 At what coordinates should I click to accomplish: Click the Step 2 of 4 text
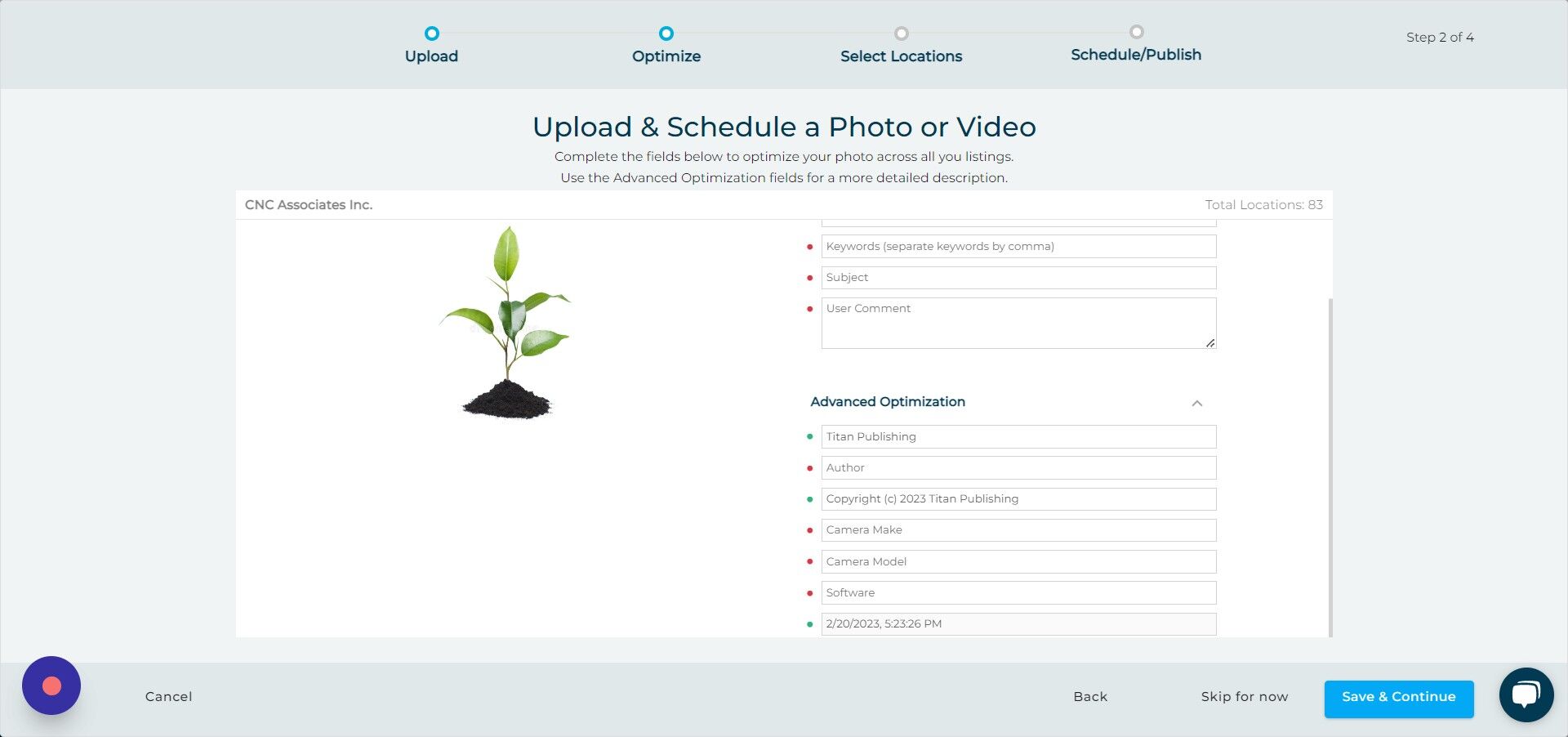click(x=1440, y=37)
